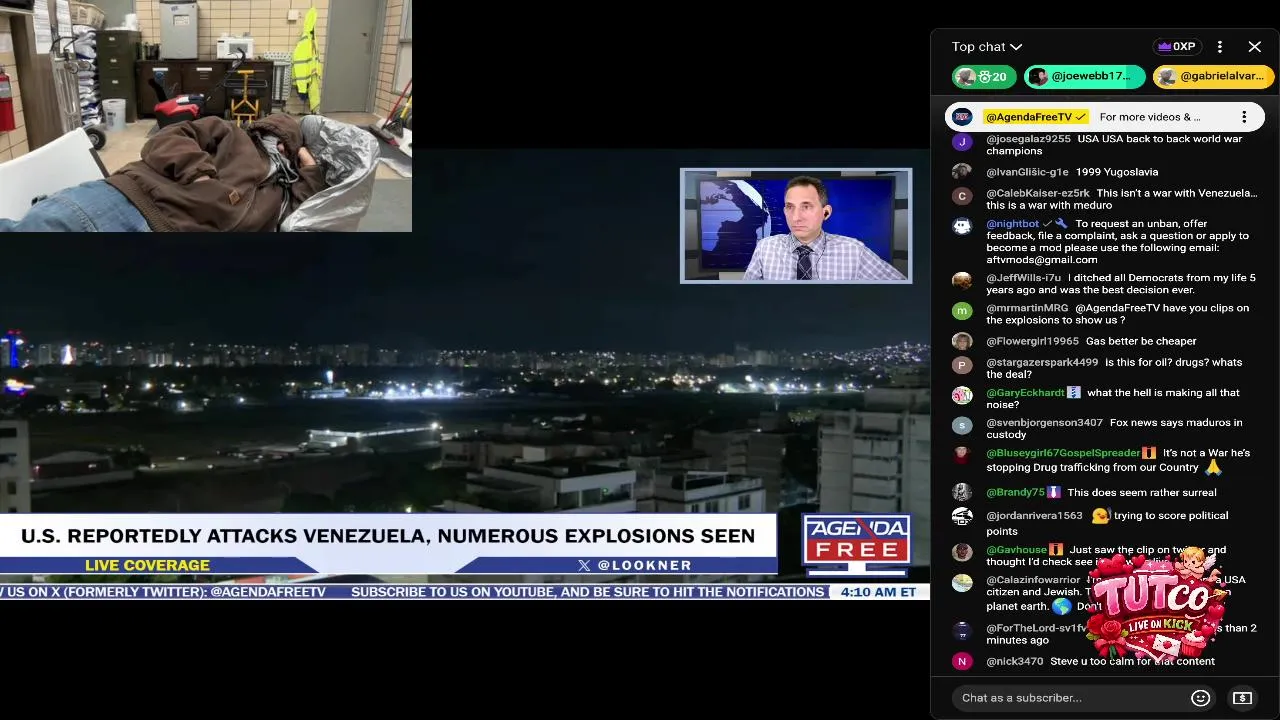
Task: Select username @josegalaz9255 in chat
Action: pos(1028,139)
